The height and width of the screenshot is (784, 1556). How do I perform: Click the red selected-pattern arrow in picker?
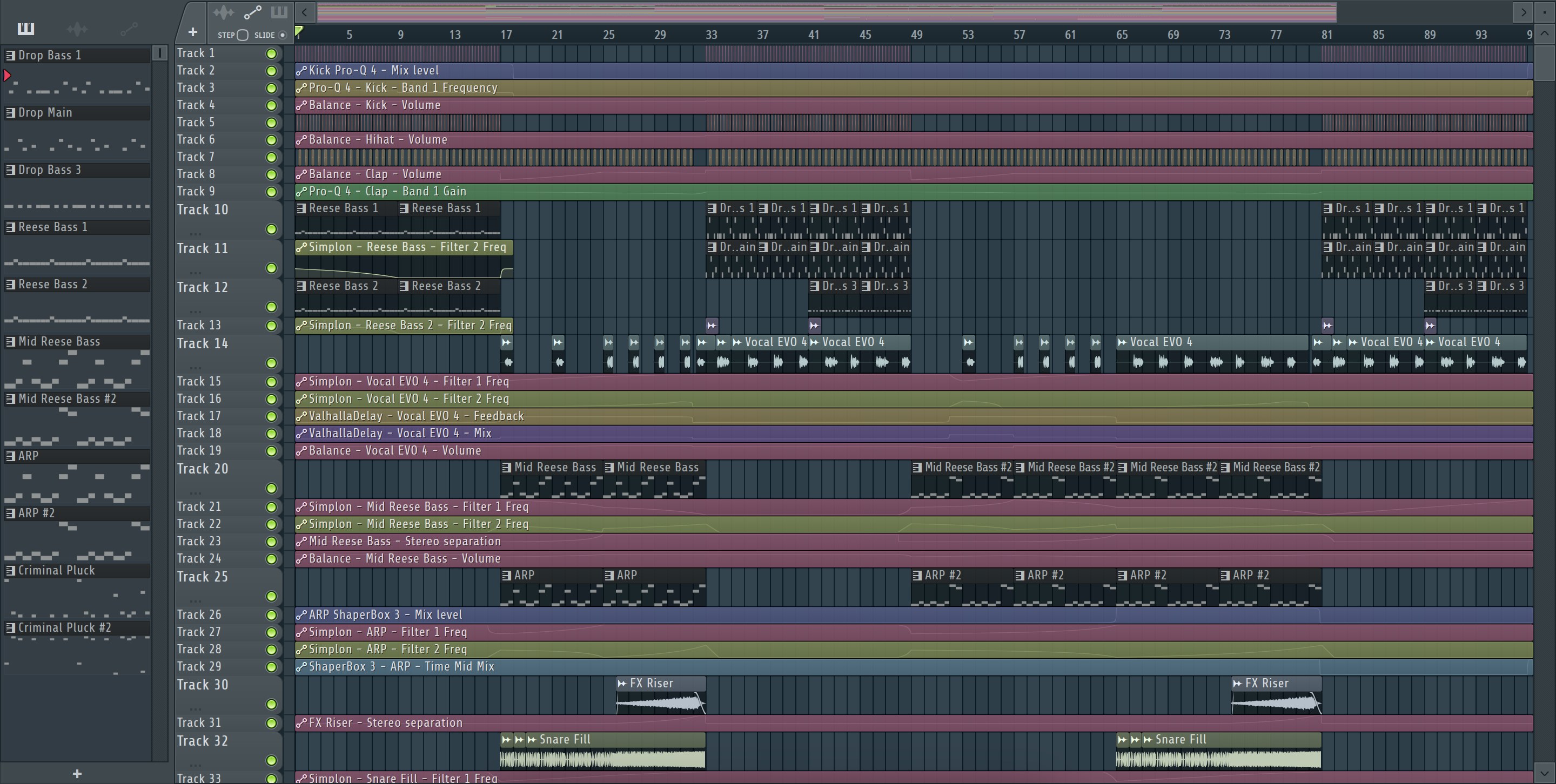[7, 76]
